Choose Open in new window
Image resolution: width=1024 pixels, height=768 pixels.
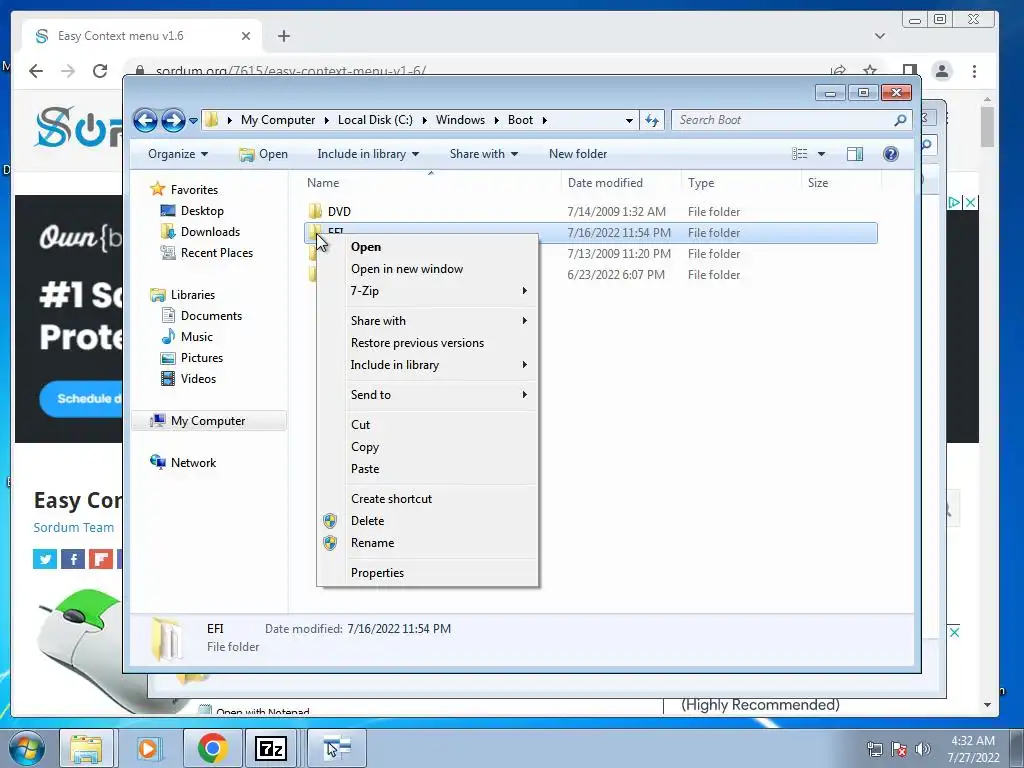point(428,269)
